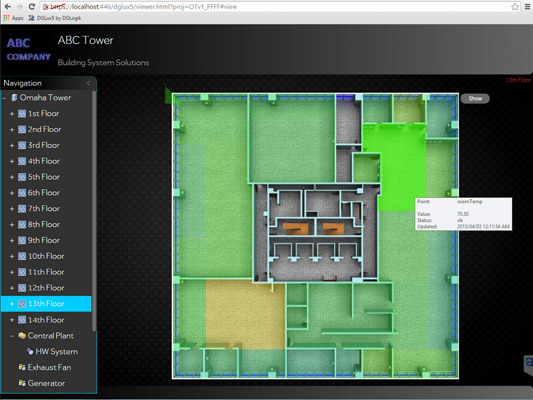The image size is (533, 400).
Task: Open the DGLux5 by DGLogik bookmark
Action: [x=55, y=18]
